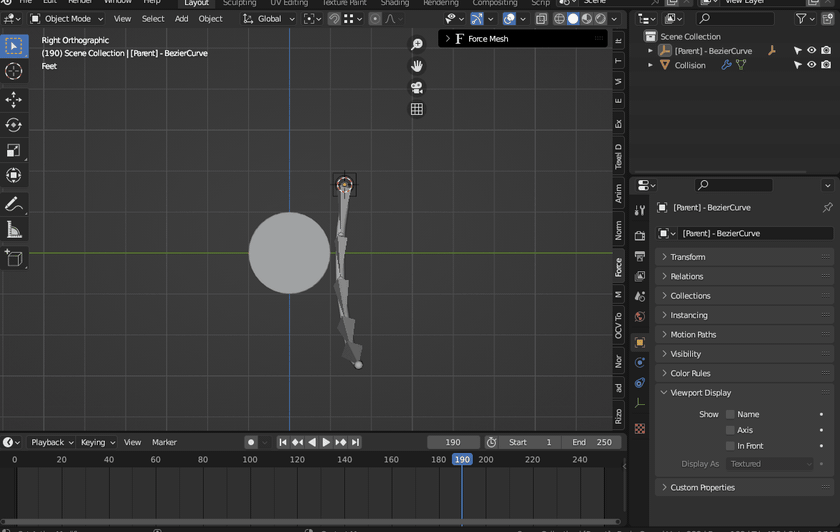The image size is (840, 532).
Task: Switch to the Sculpting workspace tab
Action: [x=239, y=3]
